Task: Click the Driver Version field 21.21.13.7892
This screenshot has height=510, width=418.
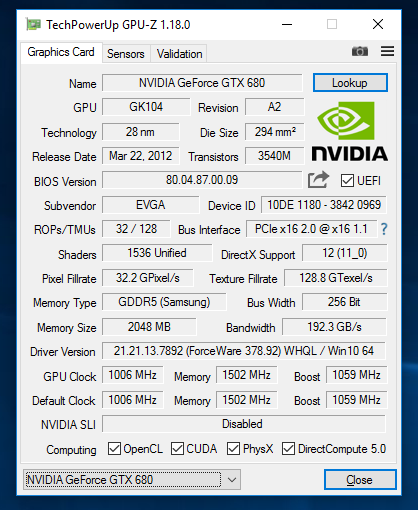Action: coord(244,351)
